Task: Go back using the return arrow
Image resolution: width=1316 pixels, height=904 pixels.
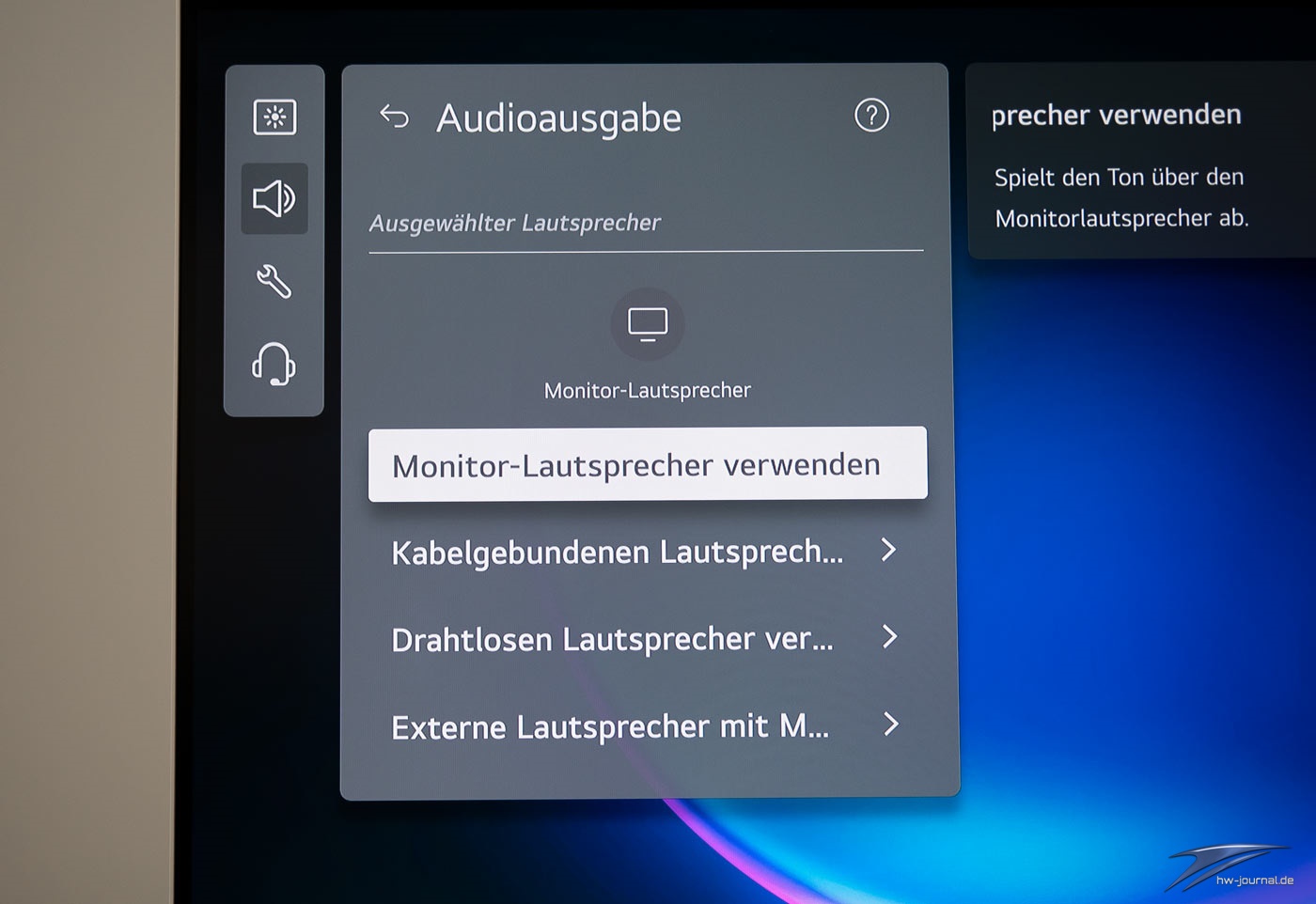Action: pyautogui.click(x=395, y=117)
